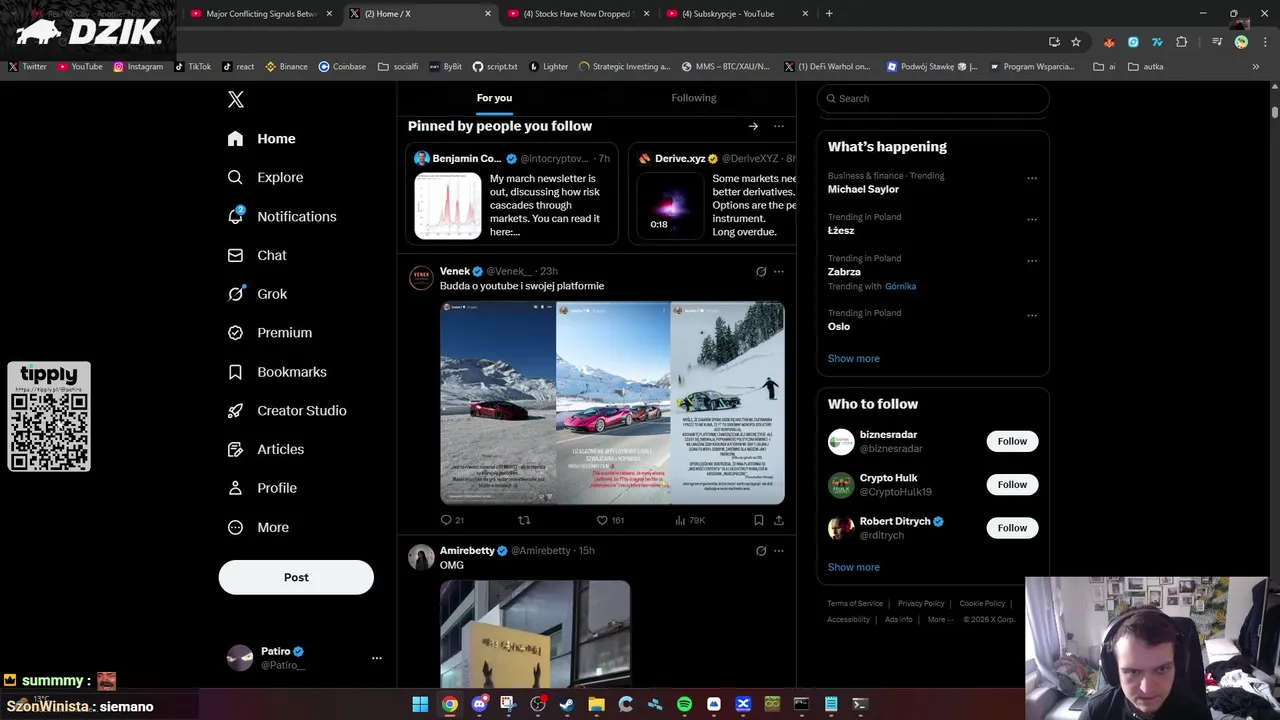This screenshot has width=1280, height=720.
Task: Open Spotify from the taskbar
Action: click(684, 704)
